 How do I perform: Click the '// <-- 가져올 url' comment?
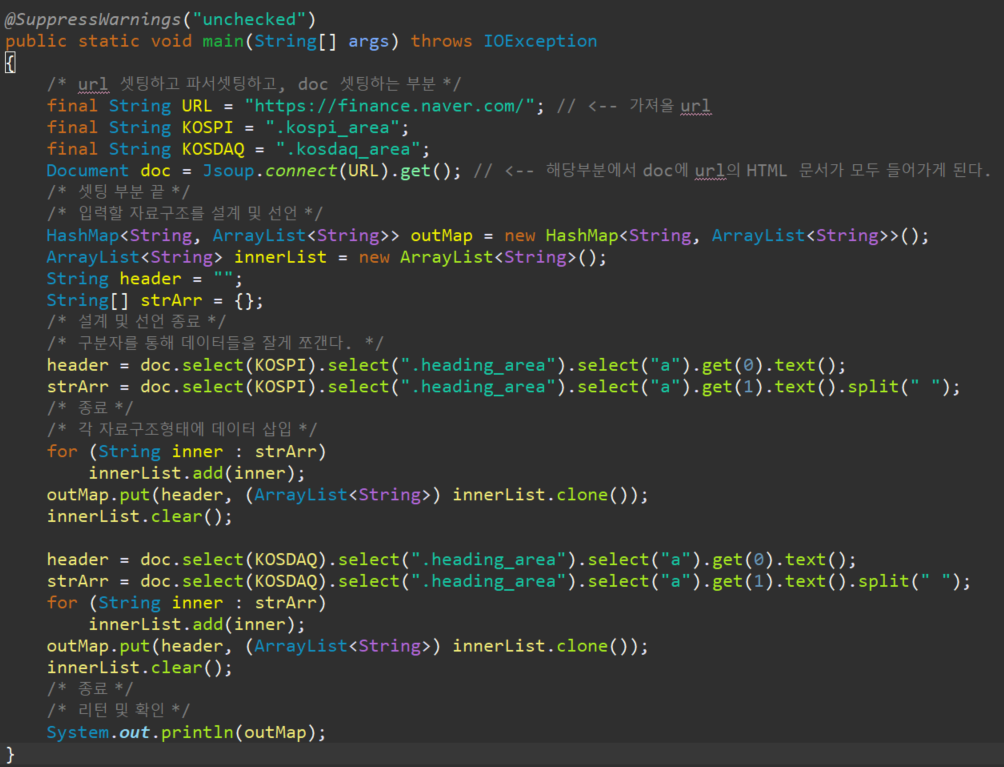pos(634,106)
